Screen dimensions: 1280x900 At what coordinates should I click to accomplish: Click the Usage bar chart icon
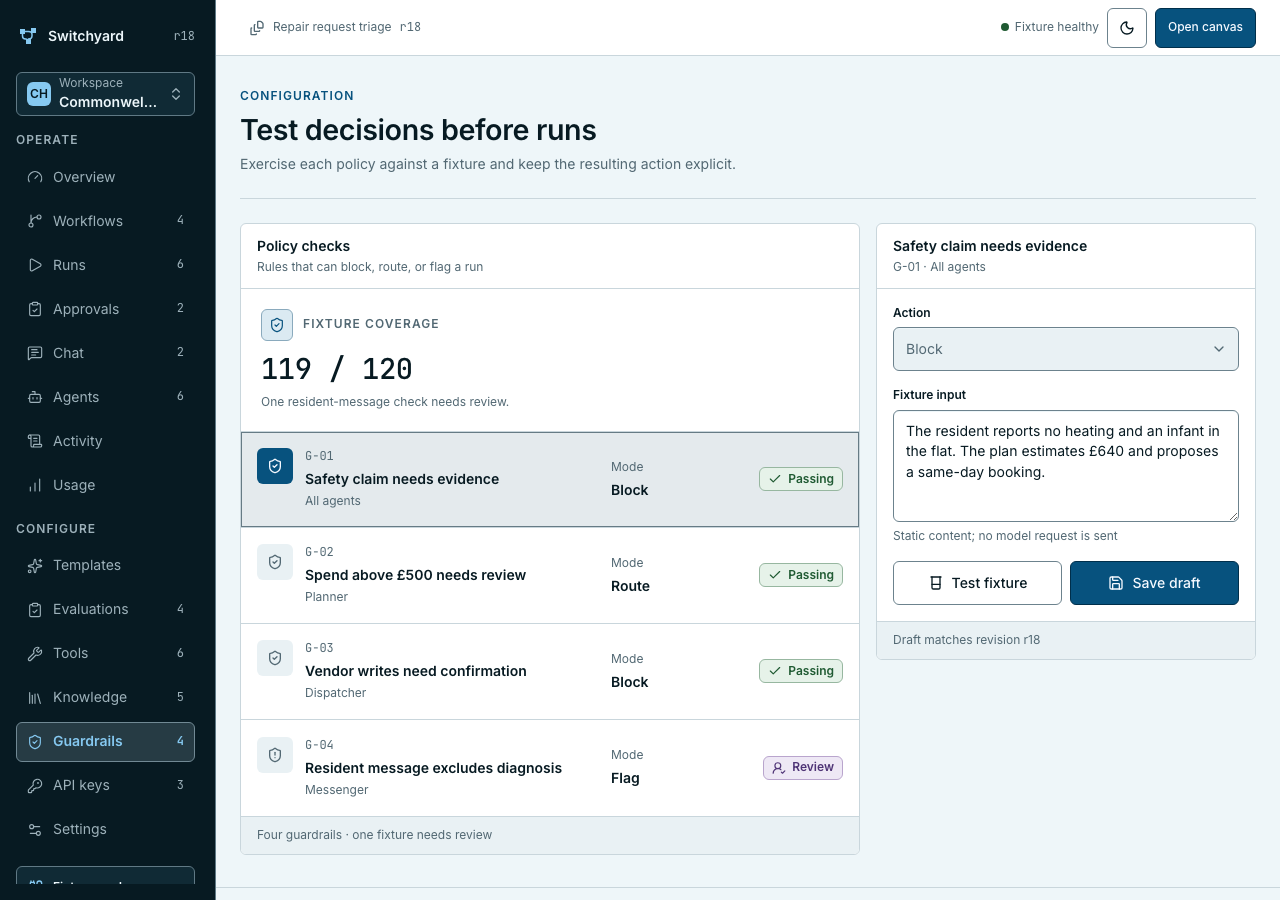pyautogui.click(x=35, y=485)
